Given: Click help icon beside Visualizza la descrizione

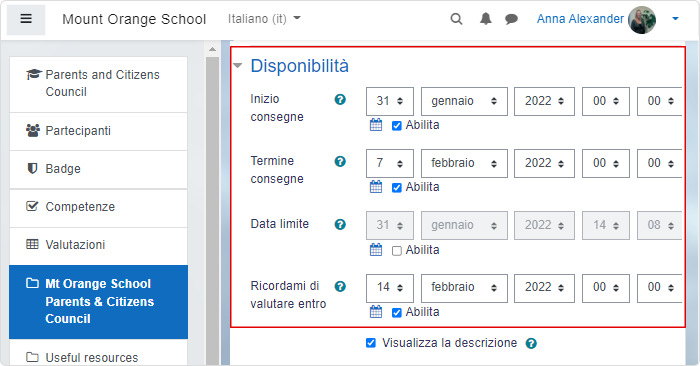Looking at the screenshot, I should tap(531, 343).
